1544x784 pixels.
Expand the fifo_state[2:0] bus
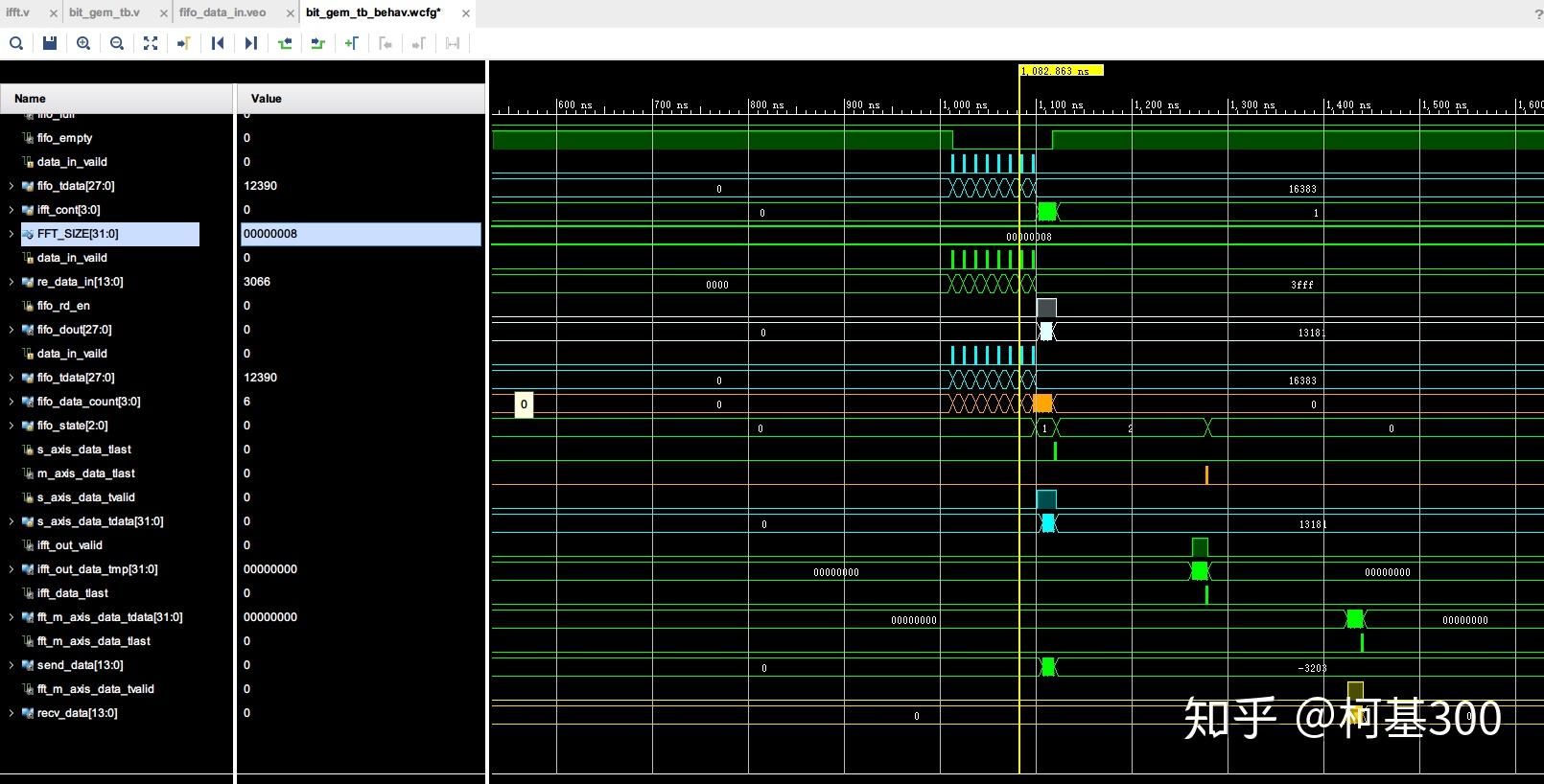tap(12, 426)
